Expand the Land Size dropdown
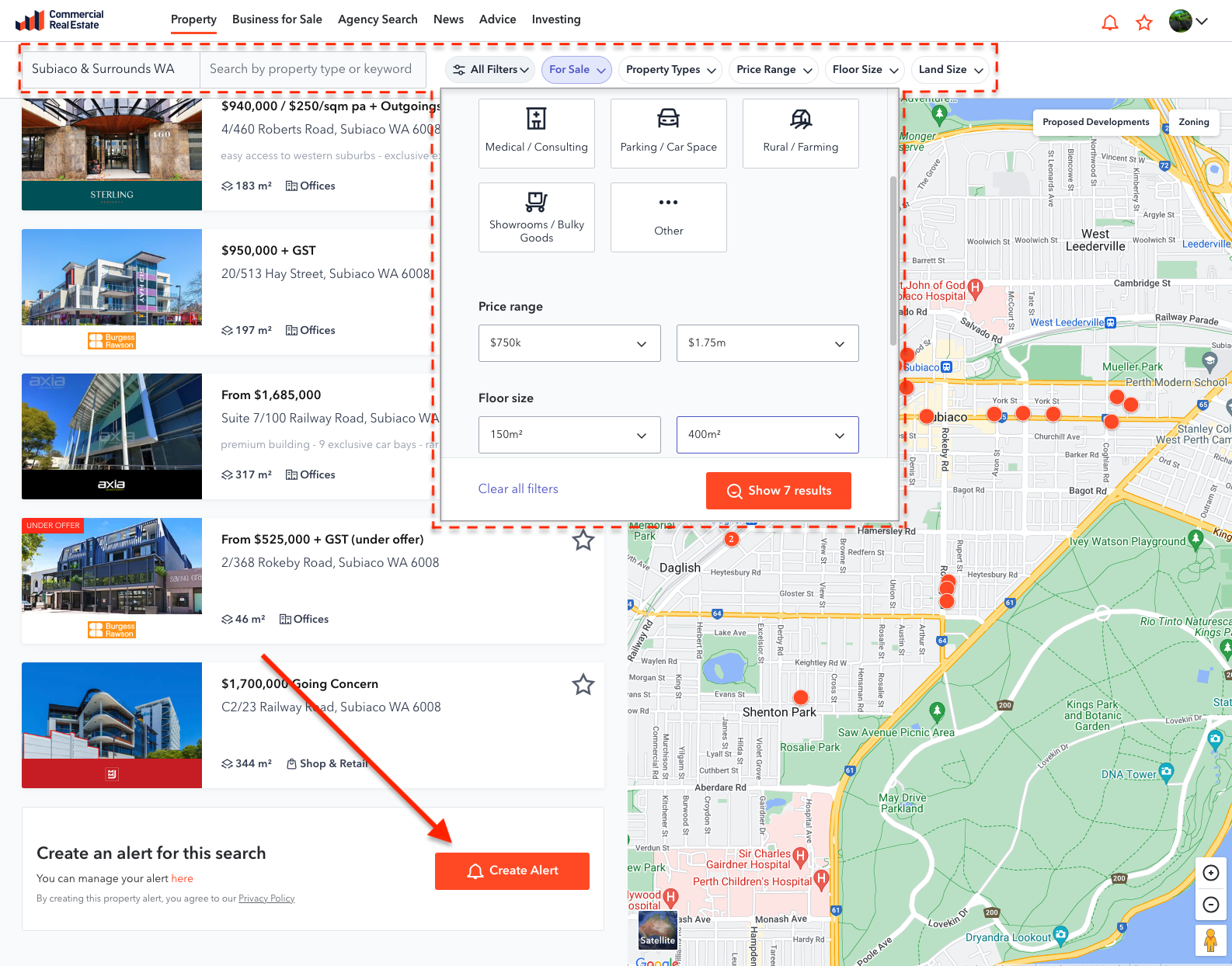Image resolution: width=1232 pixels, height=966 pixels. 950,70
